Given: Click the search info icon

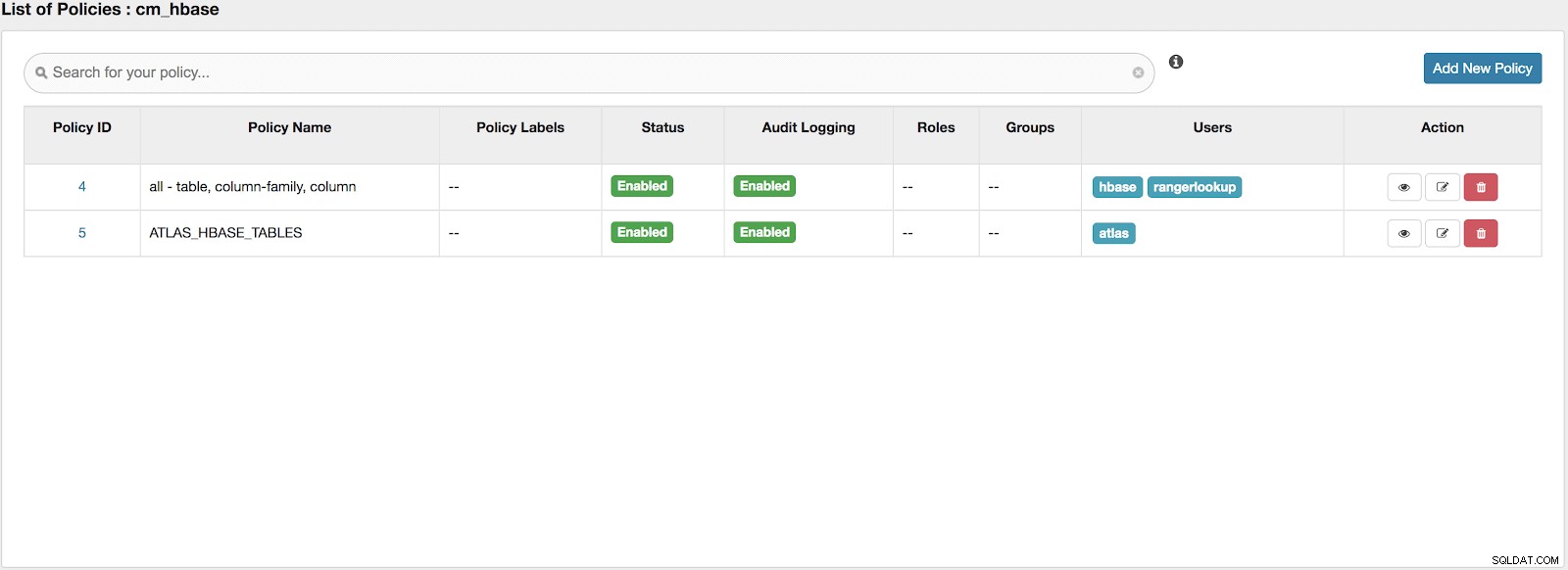Looking at the screenshot, I should coord(1176,62).
